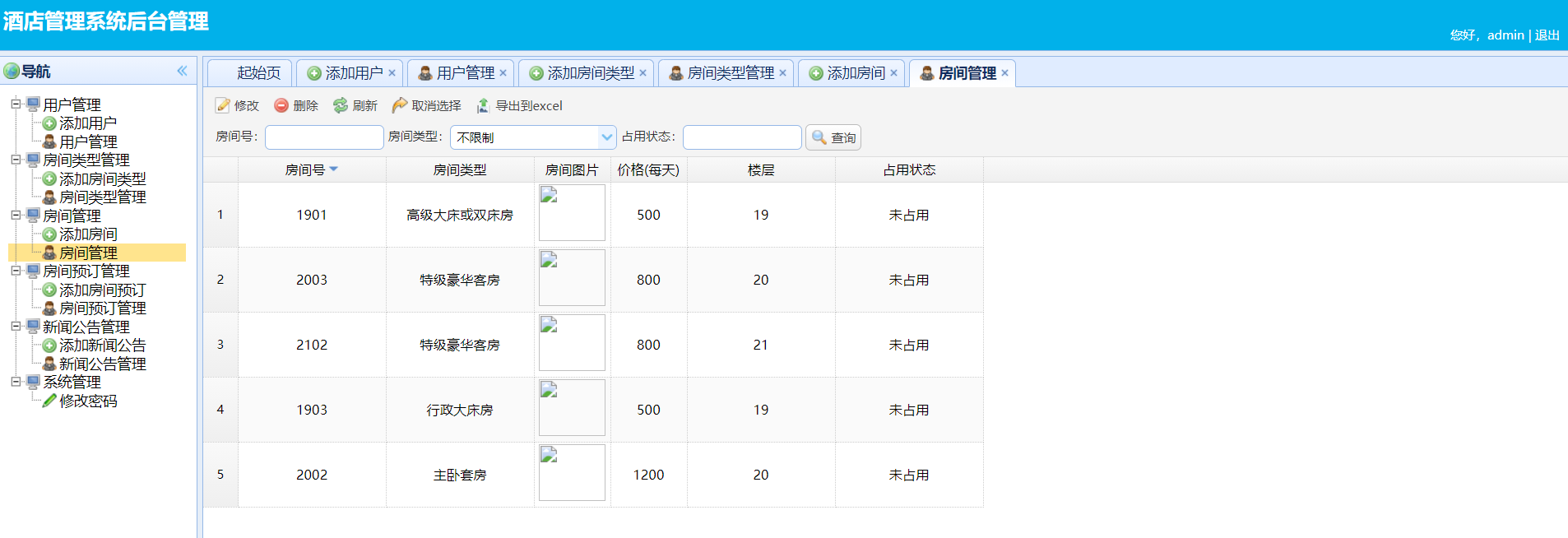Image resolution: width=1568 pixels, height=538 pixels.
Task: Focus the 房间号 input field
Action: (x=324, y=137)
